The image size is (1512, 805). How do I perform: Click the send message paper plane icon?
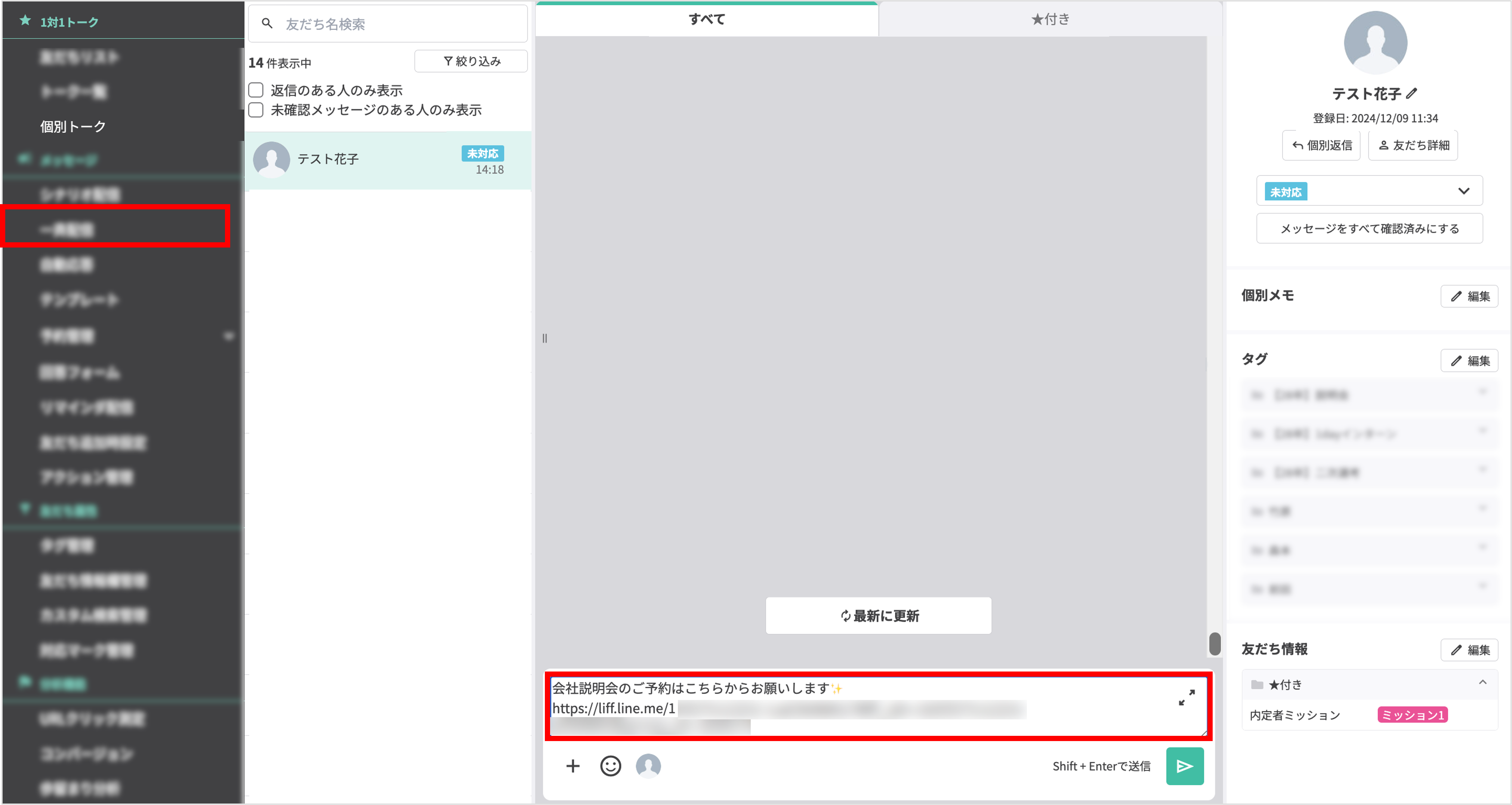[x=1185, y=766]
